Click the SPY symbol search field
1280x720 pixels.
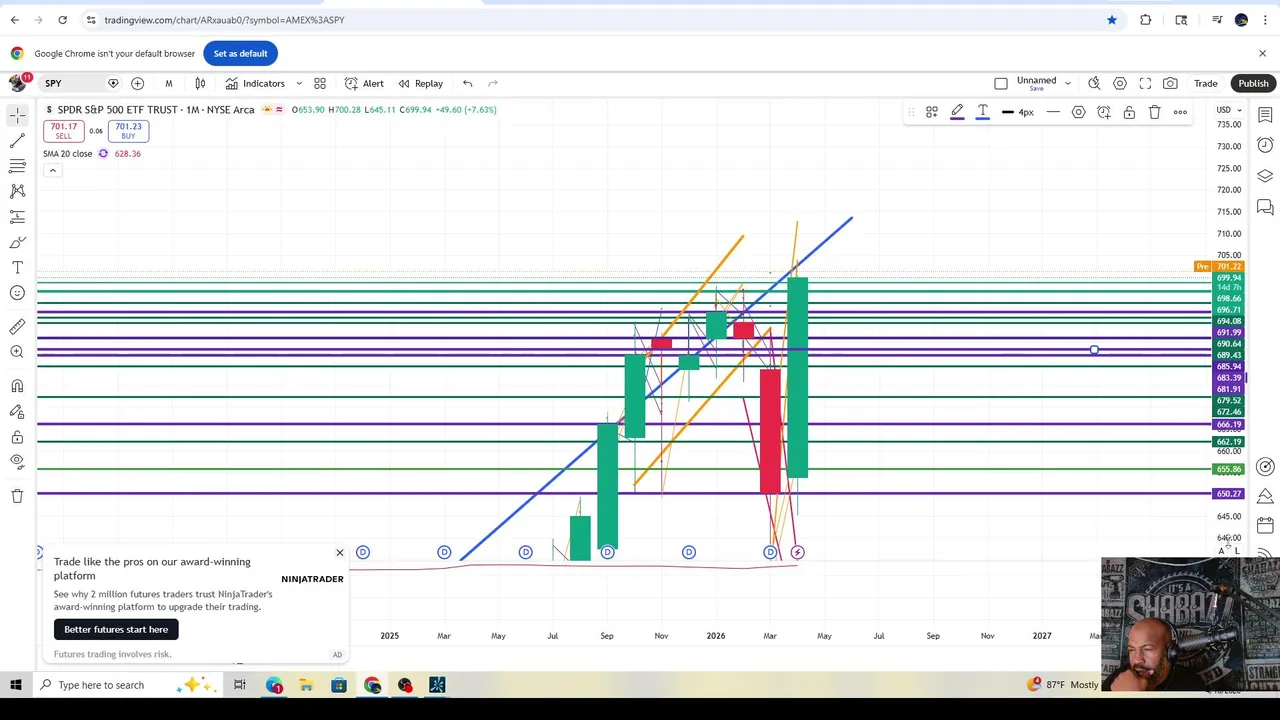[70, 83]
